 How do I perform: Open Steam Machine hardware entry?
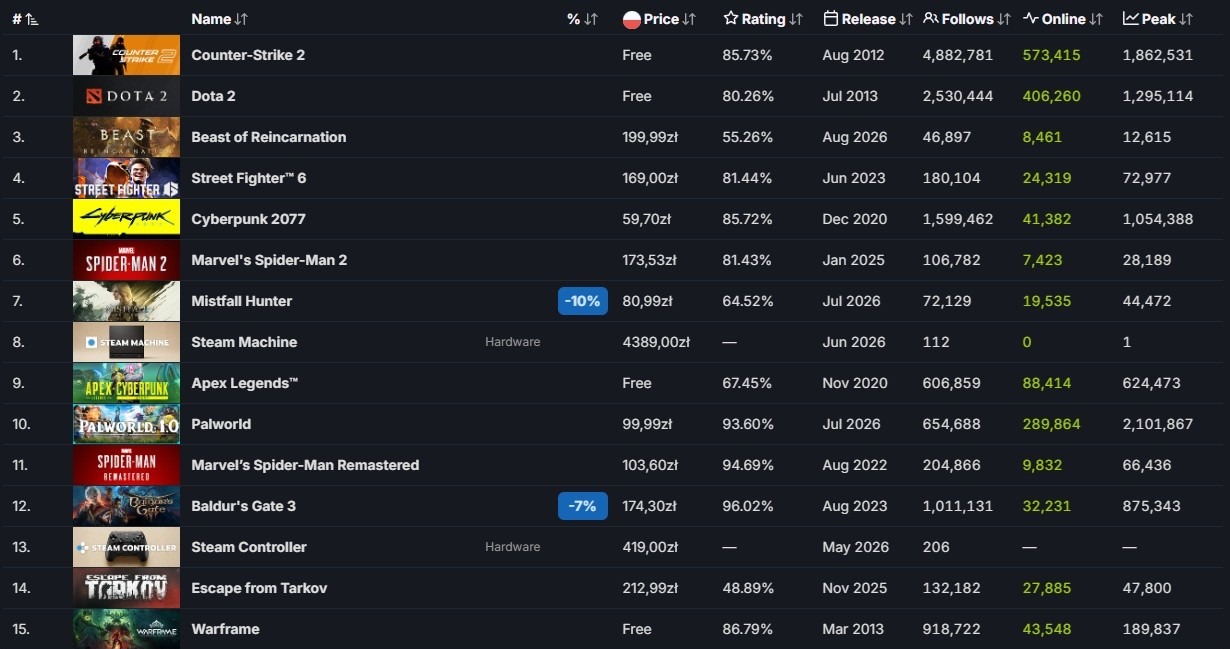[244, 342]
